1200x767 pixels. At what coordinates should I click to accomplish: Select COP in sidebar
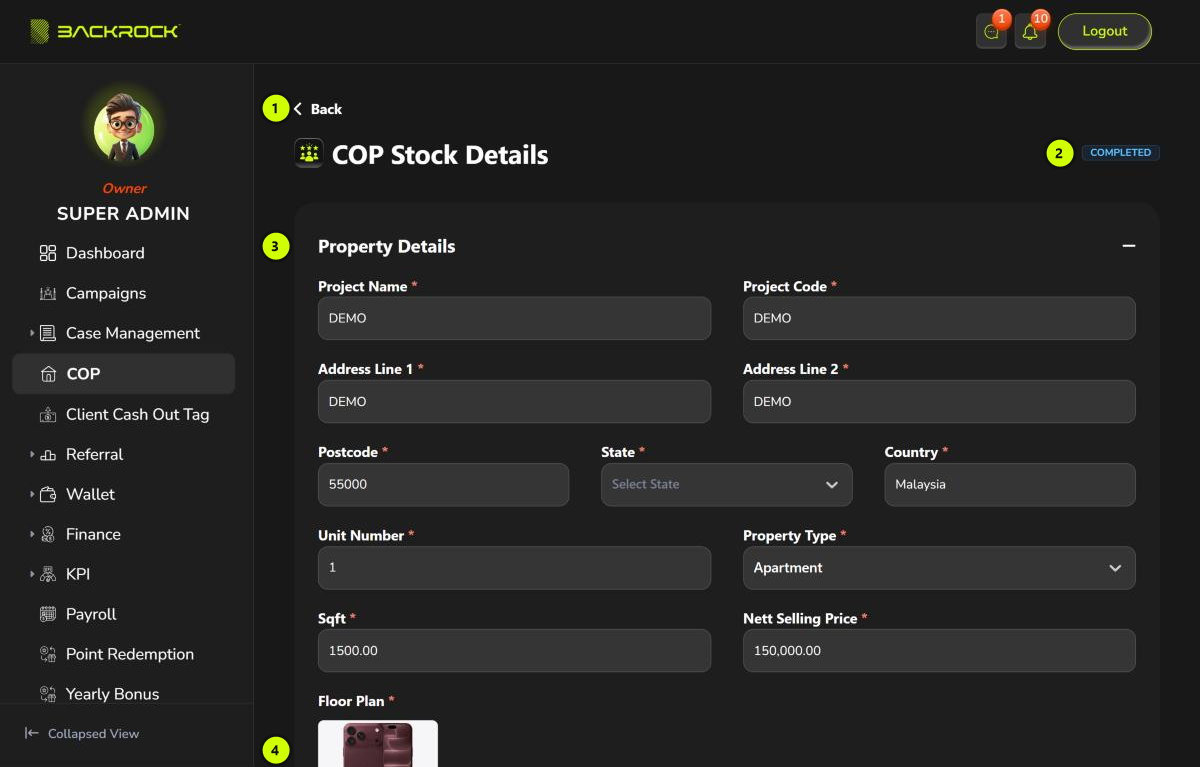click(123, 374)
